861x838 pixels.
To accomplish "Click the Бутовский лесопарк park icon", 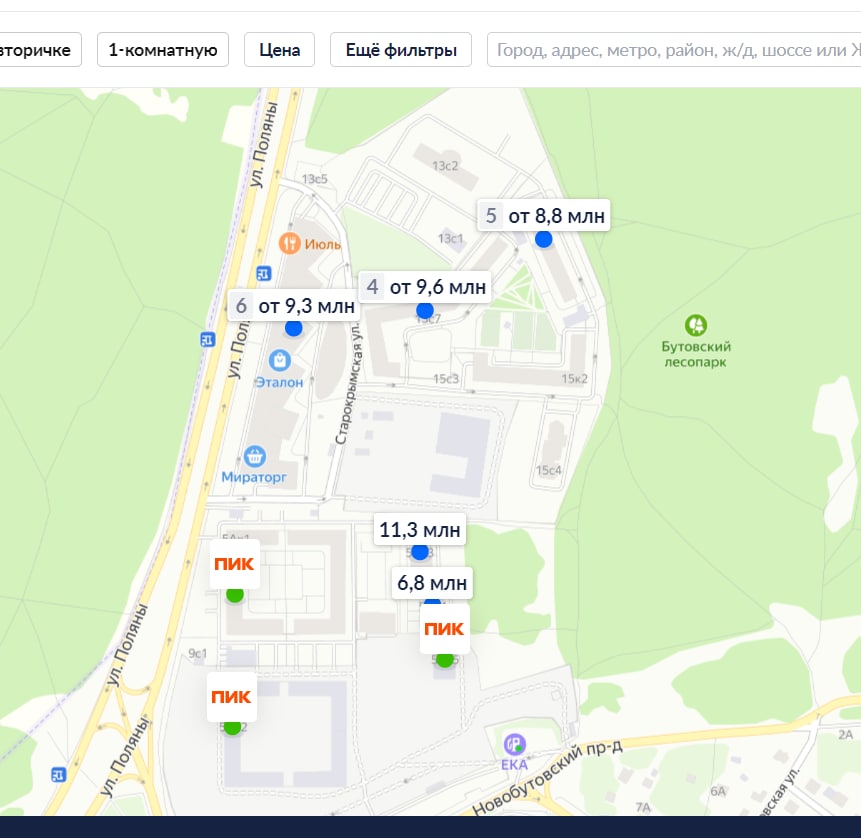I will (x=696, y=325).
